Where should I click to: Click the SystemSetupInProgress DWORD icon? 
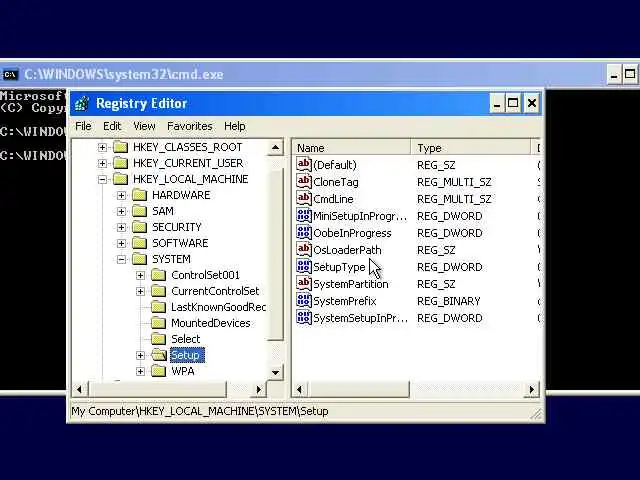click(304, 318)
